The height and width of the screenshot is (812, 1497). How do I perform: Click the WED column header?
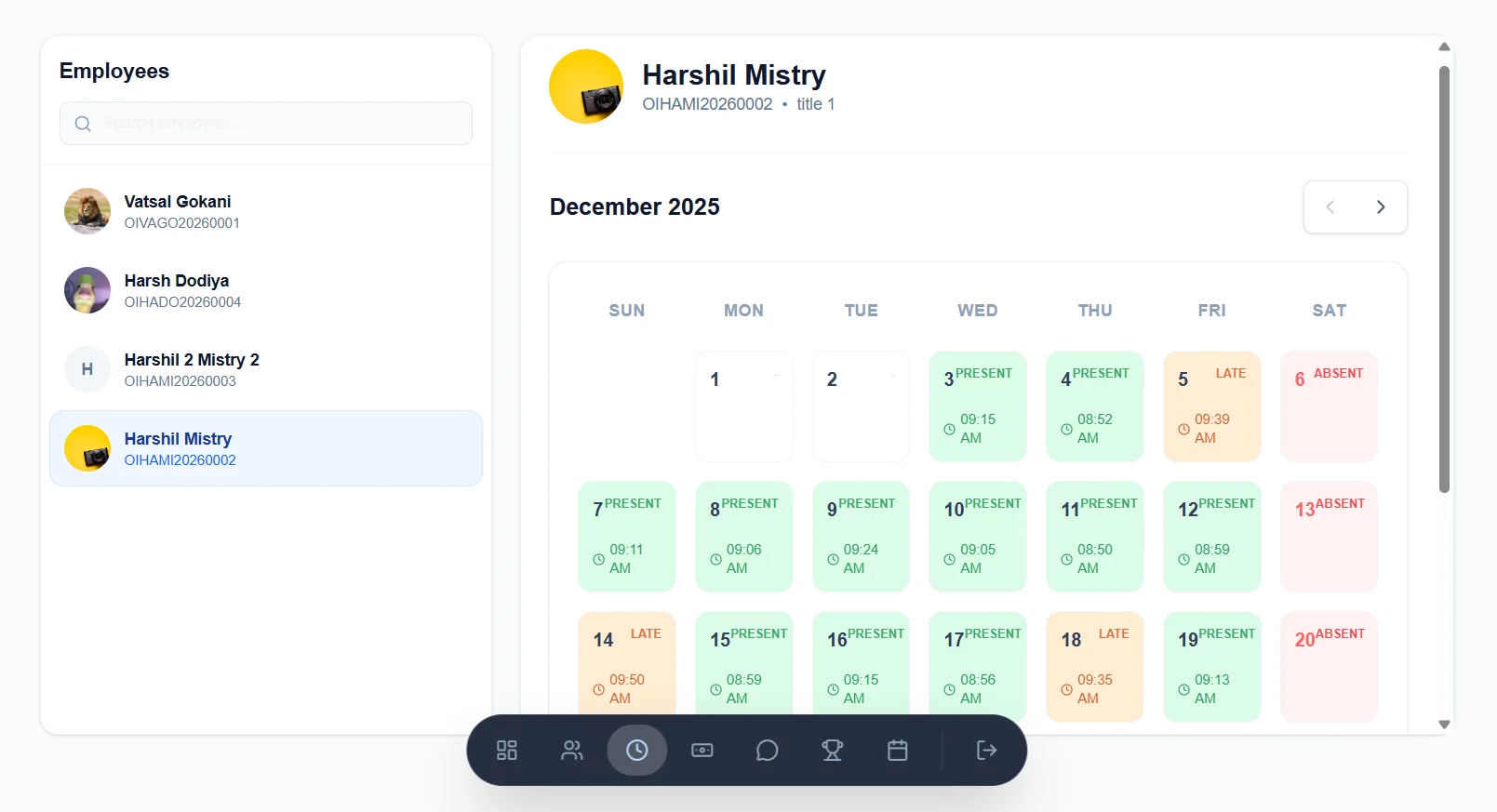coord(978,311)
